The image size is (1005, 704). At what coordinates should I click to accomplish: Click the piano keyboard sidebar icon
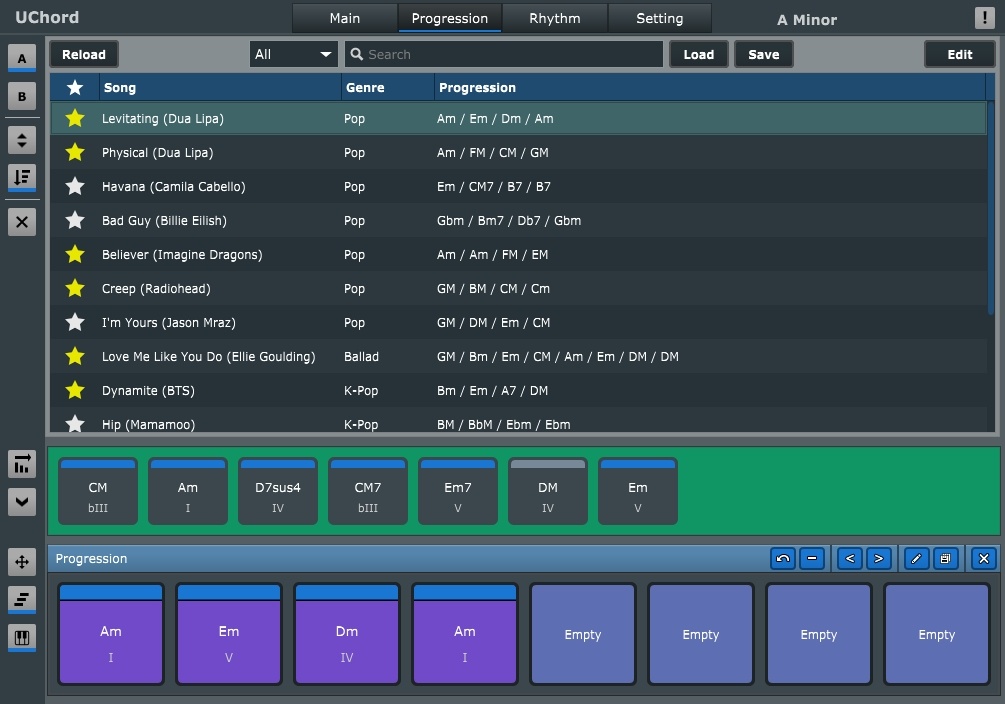pos(22,637)
